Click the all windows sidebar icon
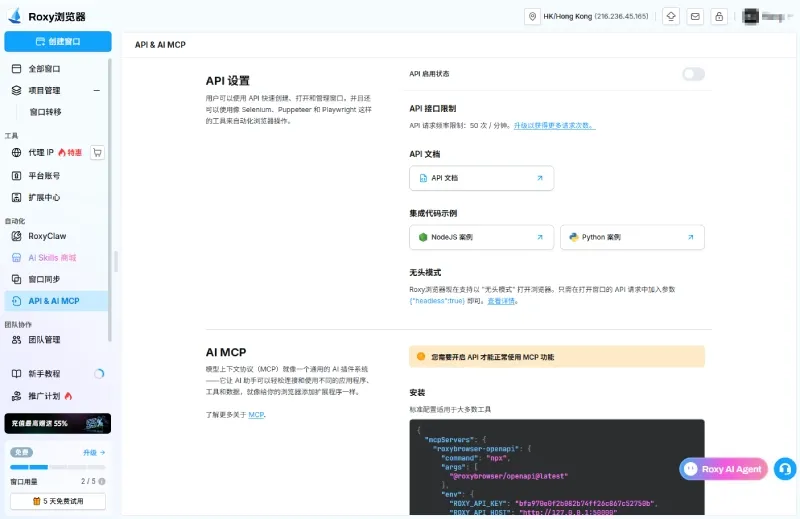 [x=16, y=68]
